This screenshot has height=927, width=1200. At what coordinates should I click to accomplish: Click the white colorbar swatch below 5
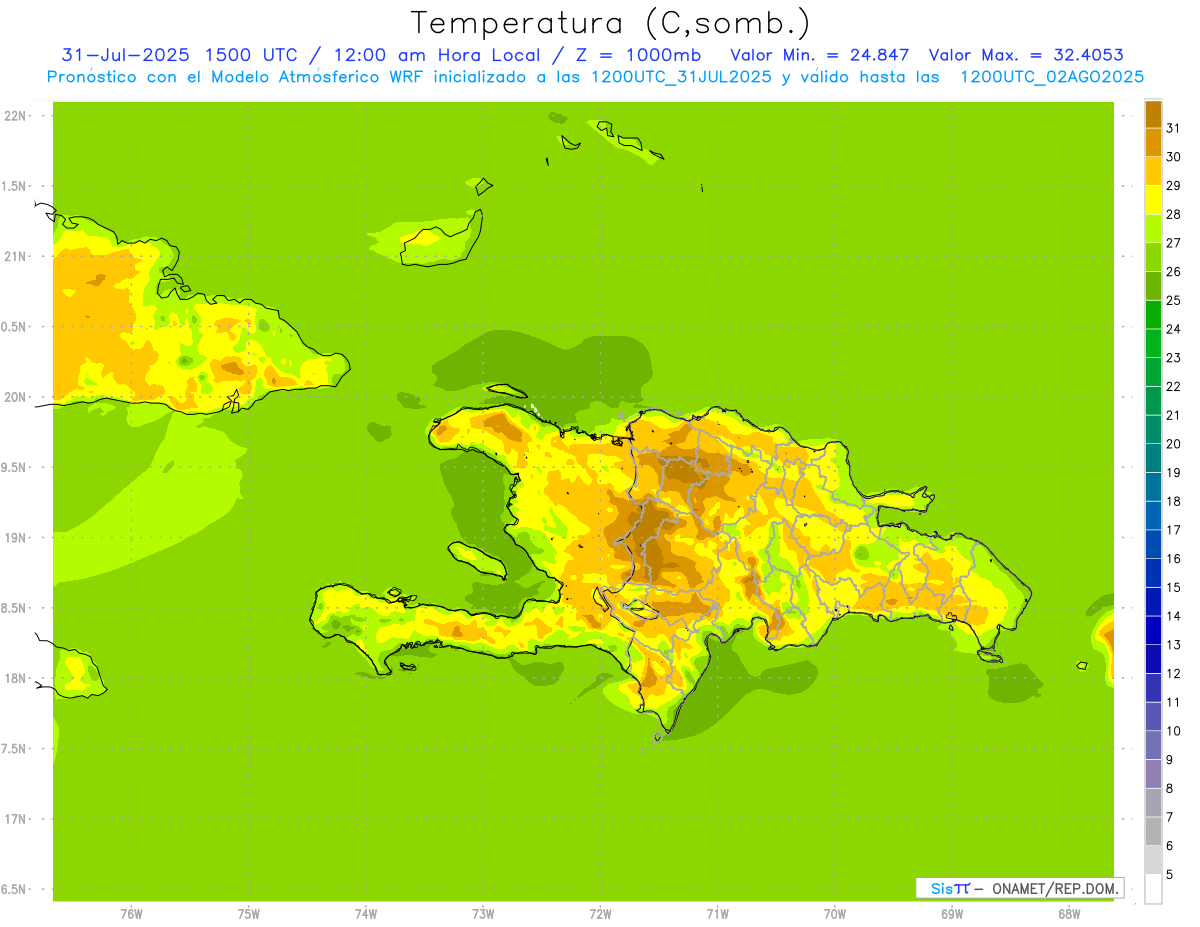pos(1153,889)
